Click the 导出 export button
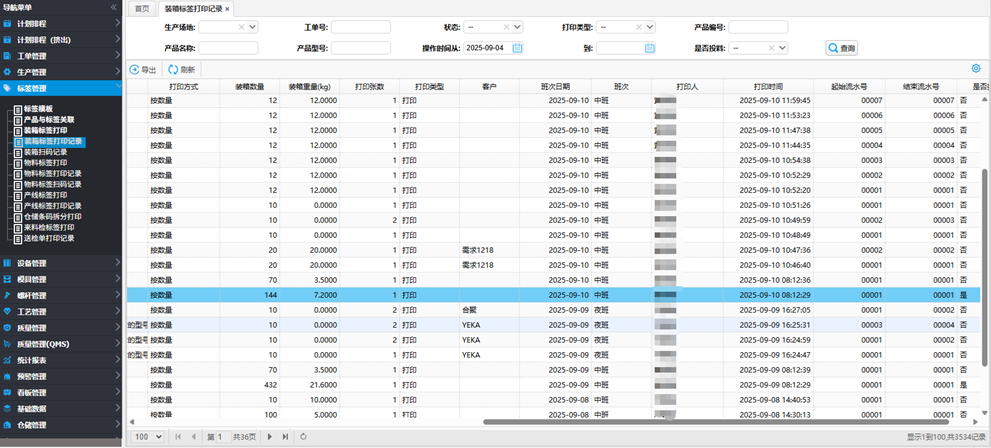Screen dimensions: 991x448 (x=143, y=69)
